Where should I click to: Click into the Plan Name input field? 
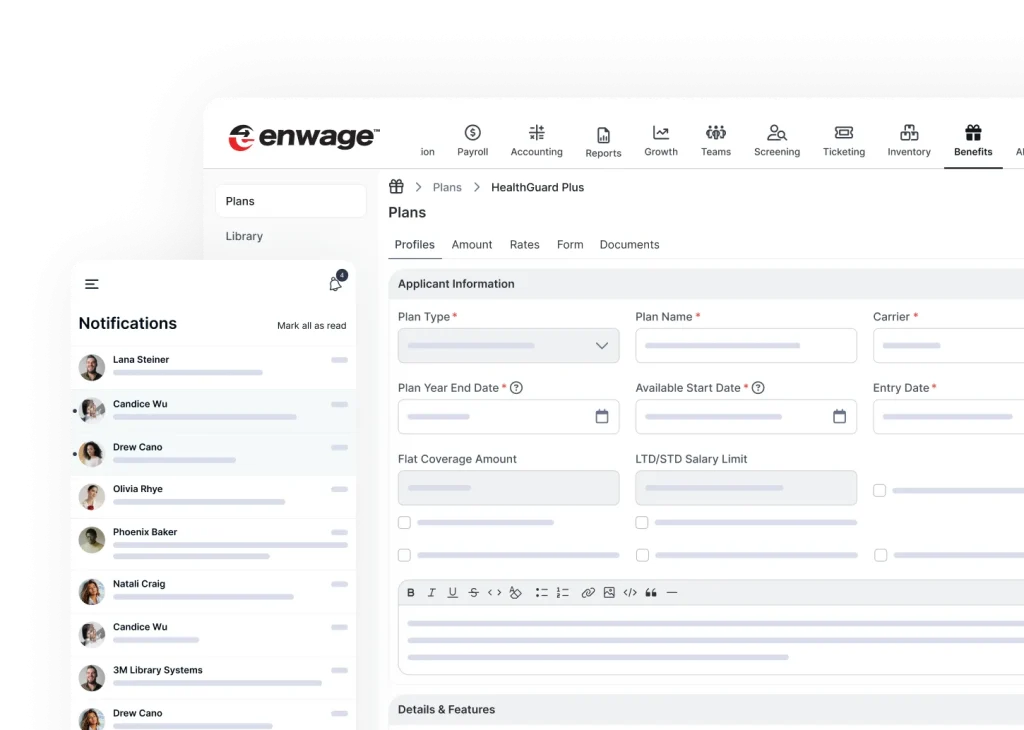click(745, 346)
